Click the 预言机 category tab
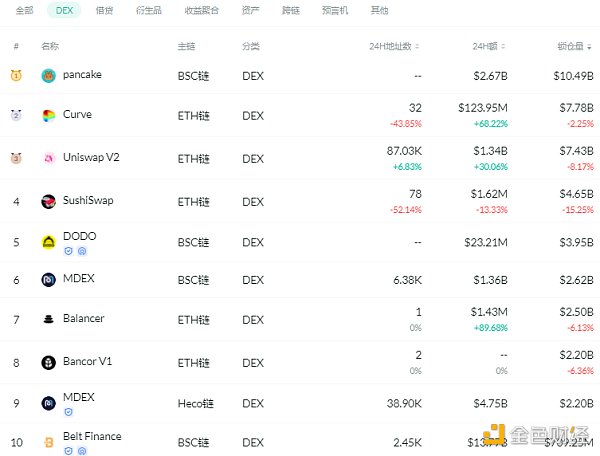 tap(337, 11)
